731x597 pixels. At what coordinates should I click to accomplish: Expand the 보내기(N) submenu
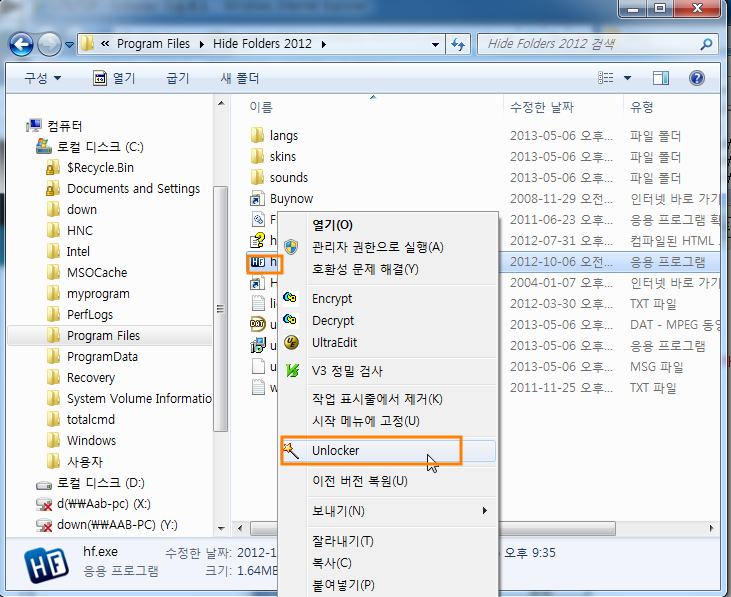[388, 511]
